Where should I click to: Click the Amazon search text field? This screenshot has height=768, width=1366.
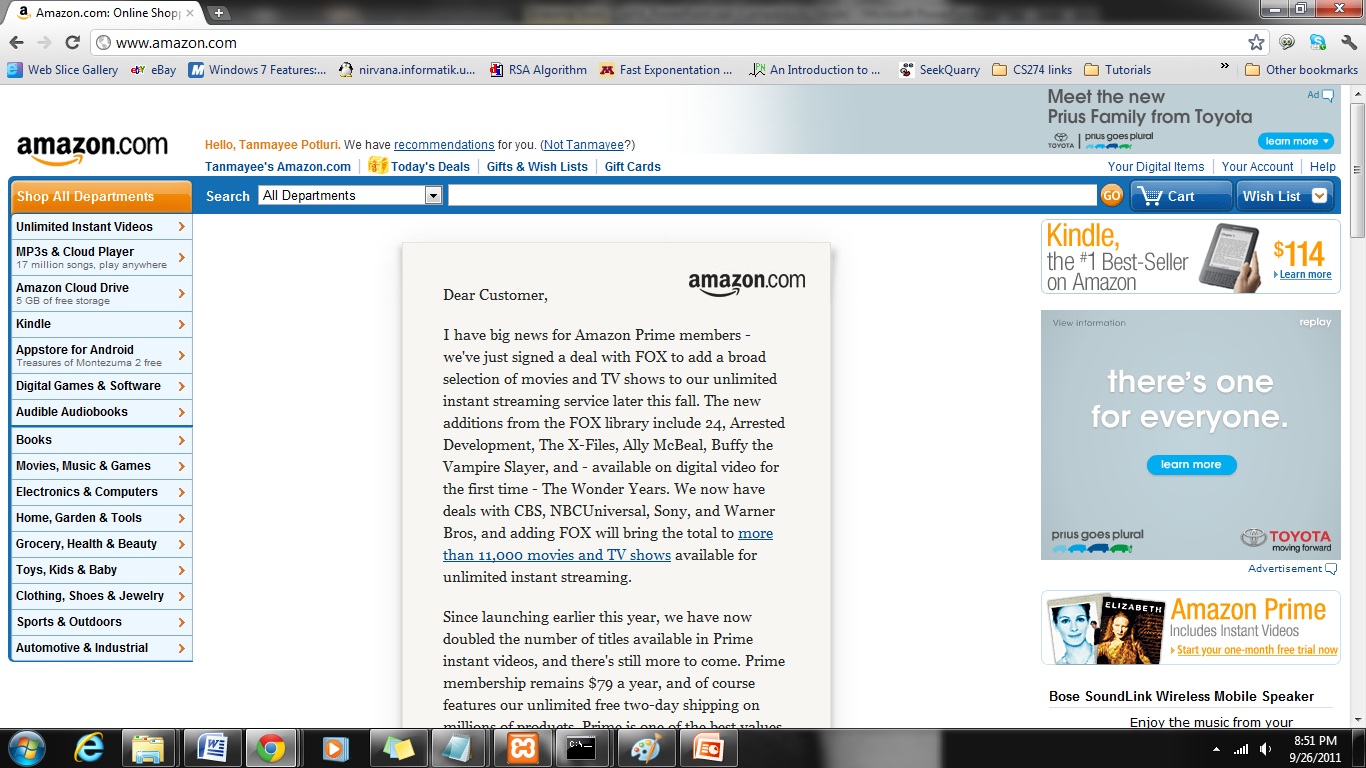tap(772, 196)
